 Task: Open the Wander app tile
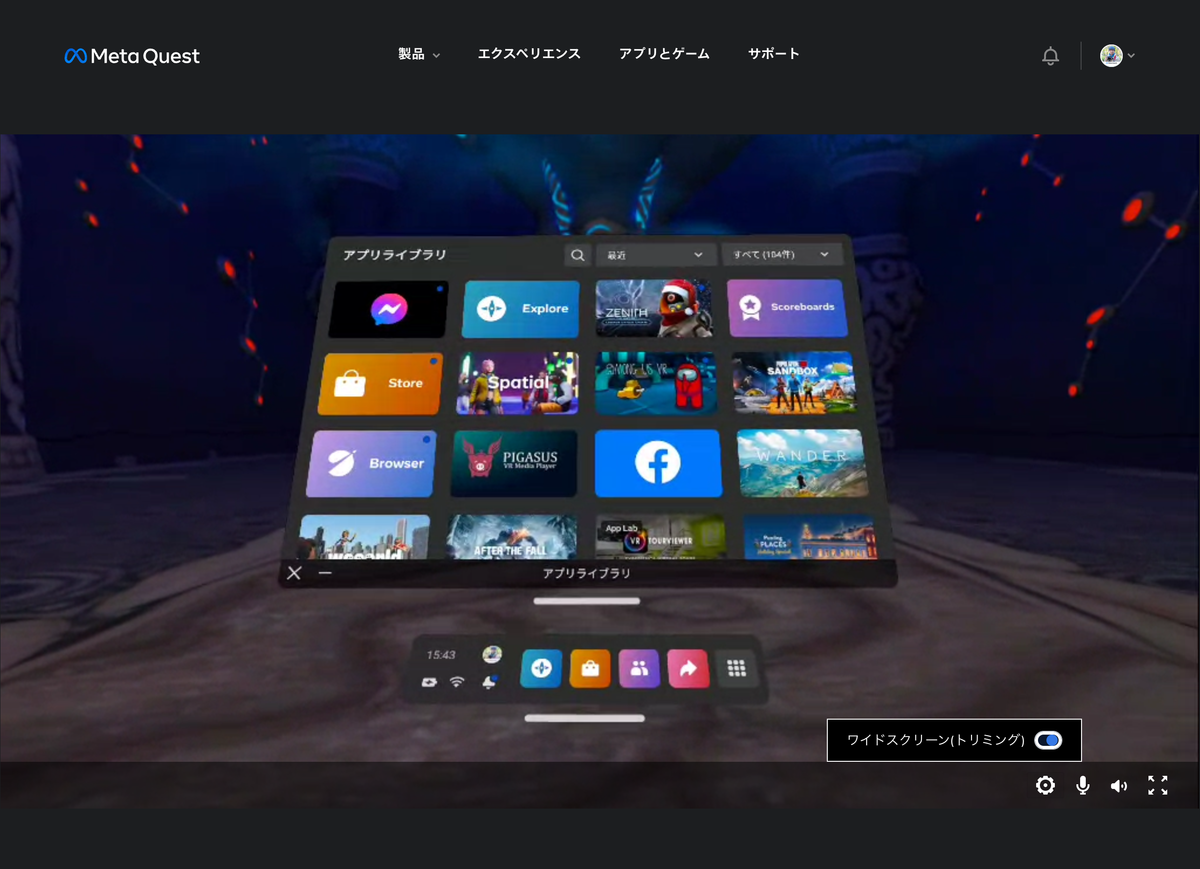(x=802, y=463)
